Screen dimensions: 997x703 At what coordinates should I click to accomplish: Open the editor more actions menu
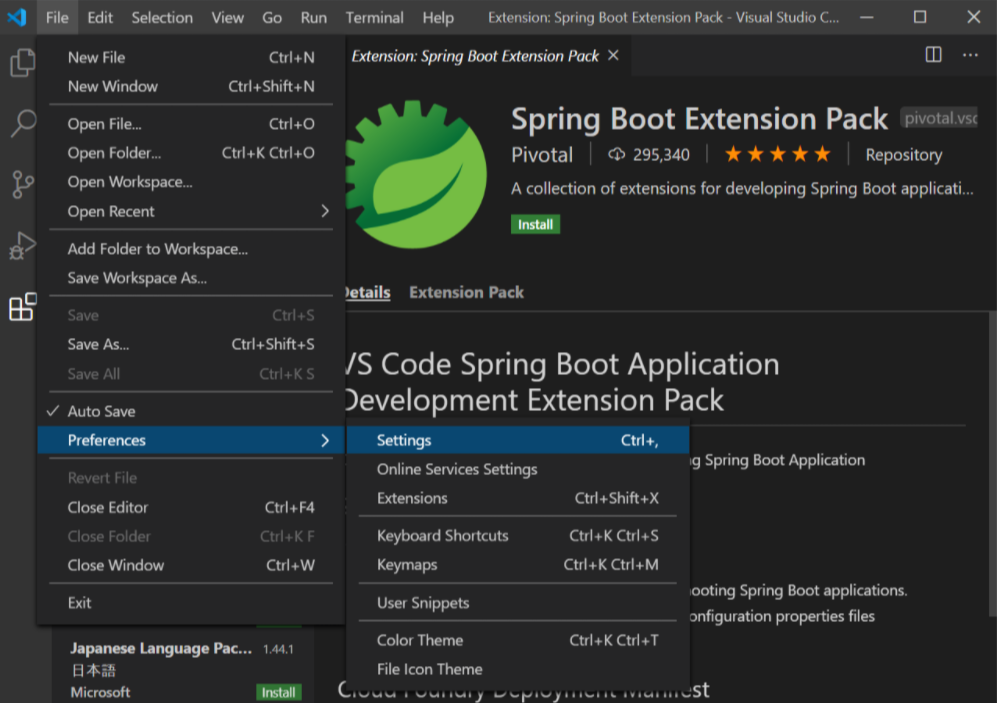click(969, 56)
